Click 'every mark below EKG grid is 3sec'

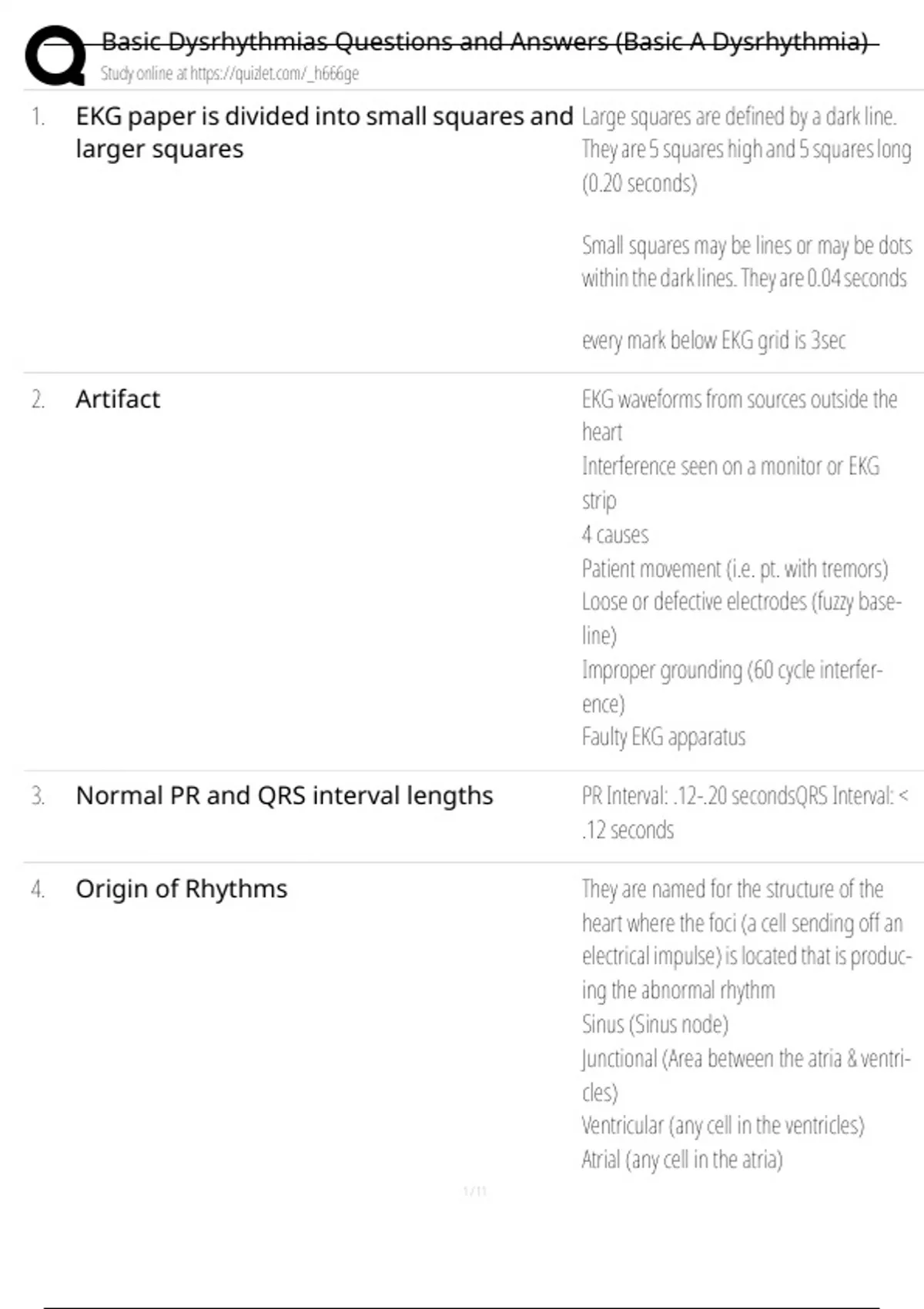(x=714, y=340)
